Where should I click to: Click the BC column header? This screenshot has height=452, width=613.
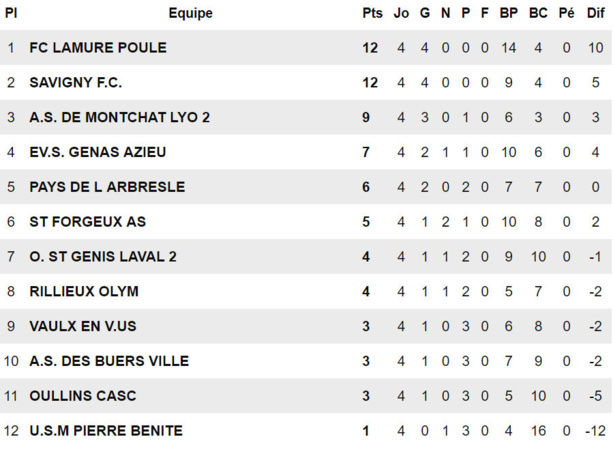tap(538, 14)
